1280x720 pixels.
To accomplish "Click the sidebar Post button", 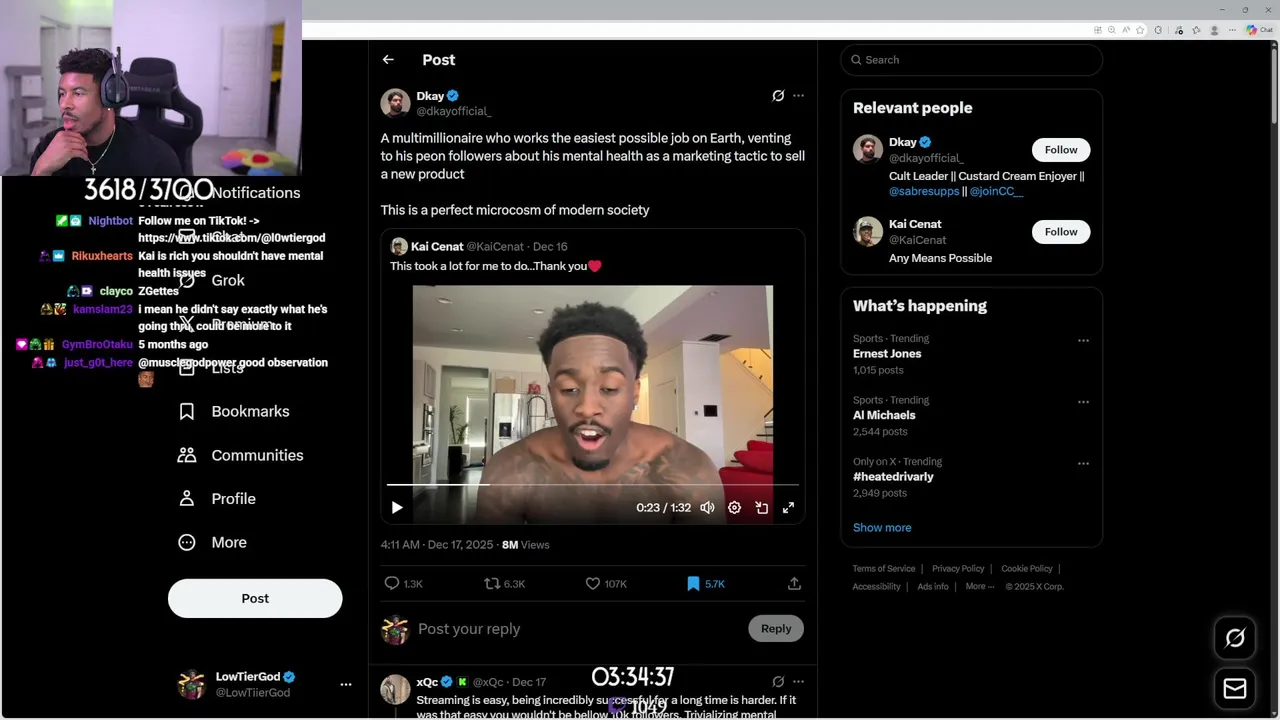I will pos(255,598).
